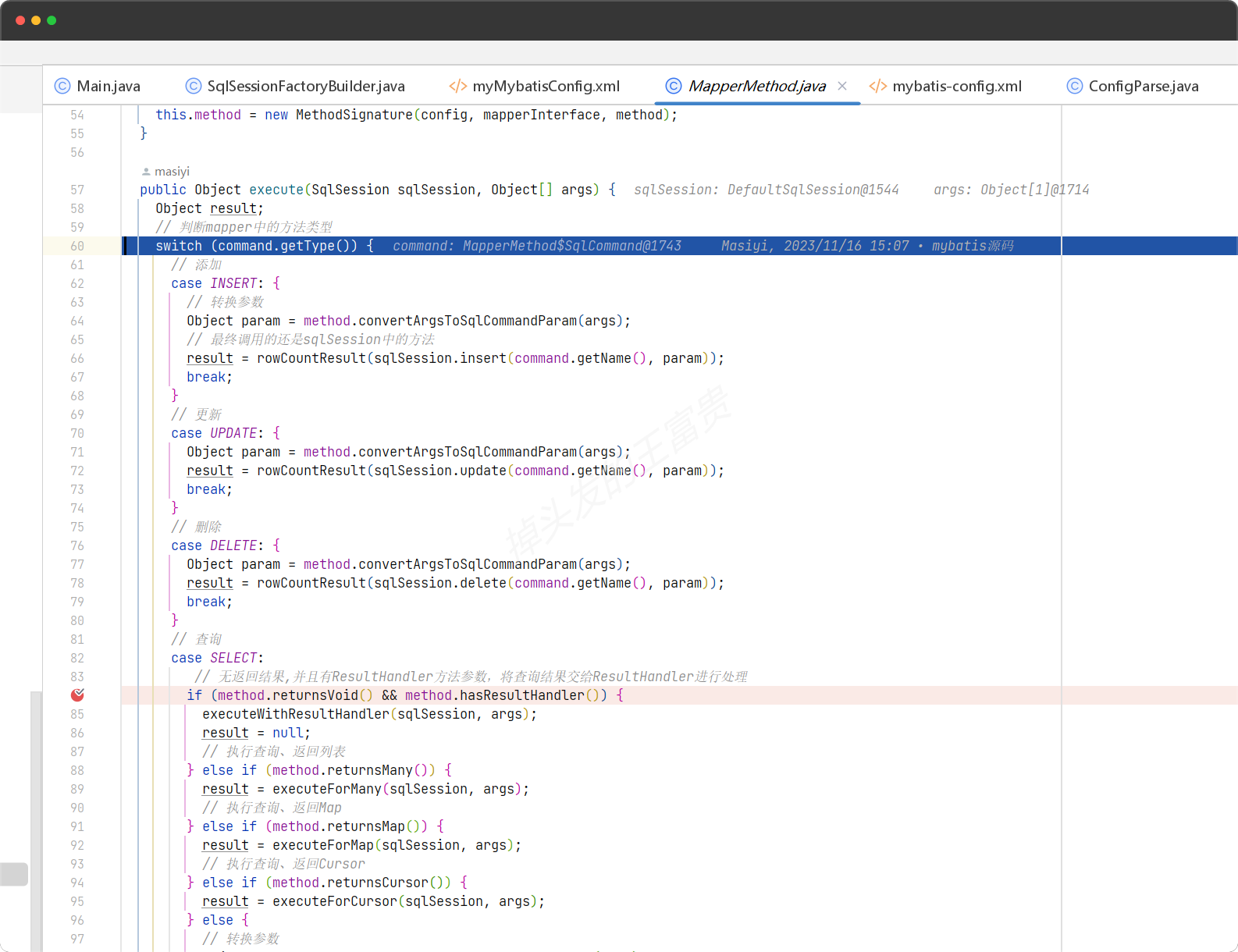Click inline hint 'command: MapperMethod$SqlCommand@1743'
This screenshot has height=952, width=1238.
(537, 246)
